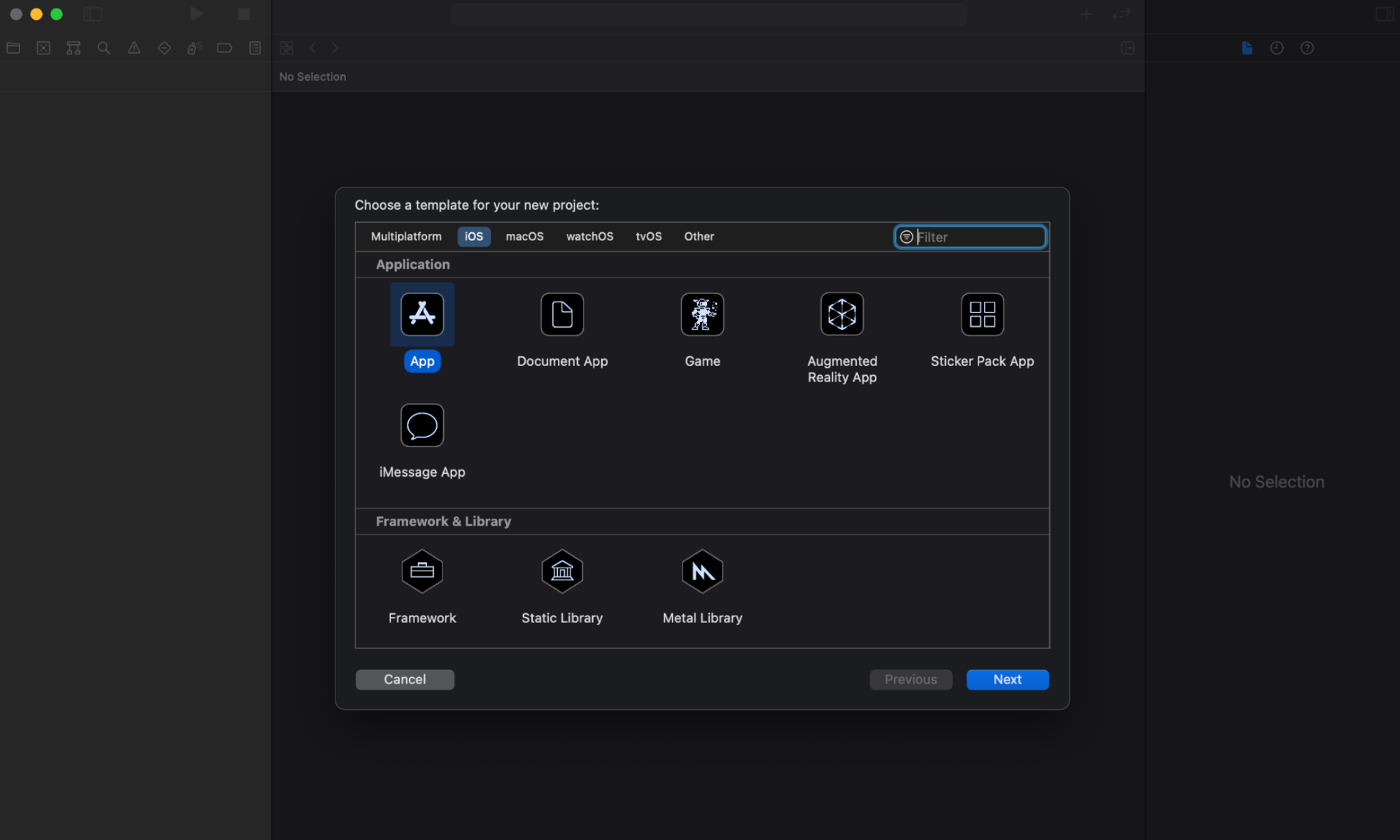This screenshot has height=840, width=1400.
Task: Toggle the navigator sidebar
Action: pos(92,14)
